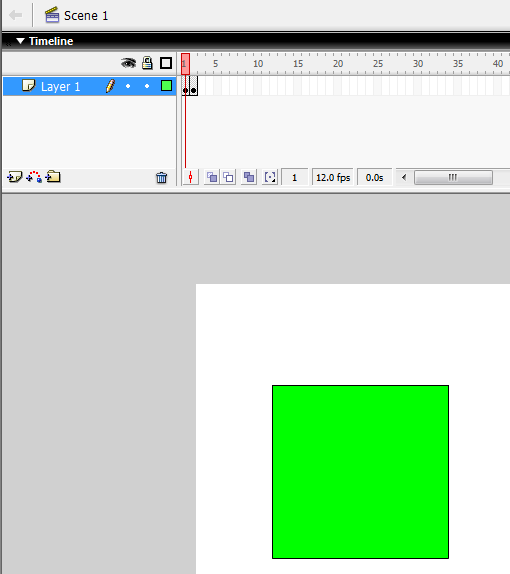The height and width of the screenshot is (574, 510).
Task: Toggle Layer 1 visibility dot
Action: click(128, 86)
